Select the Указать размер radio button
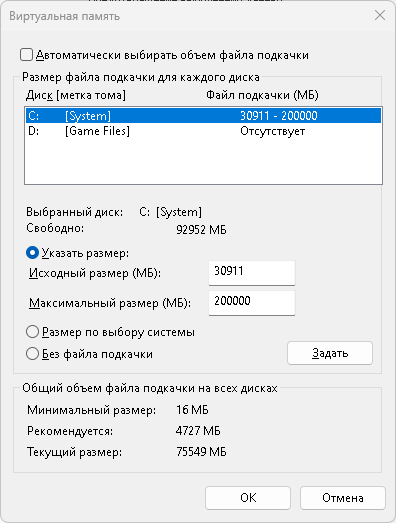The height and width of the screenshot is (523, 396). (32, 253)
